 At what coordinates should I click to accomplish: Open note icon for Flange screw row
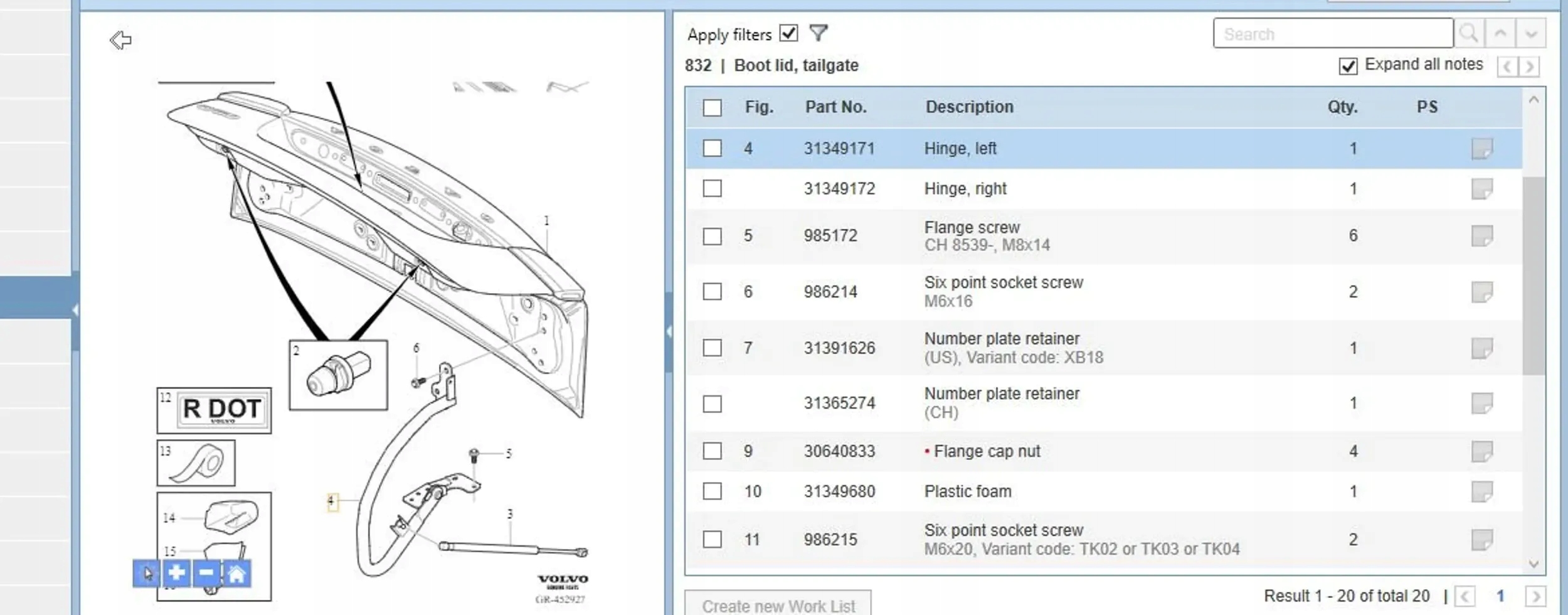[x=1482, y=236]
